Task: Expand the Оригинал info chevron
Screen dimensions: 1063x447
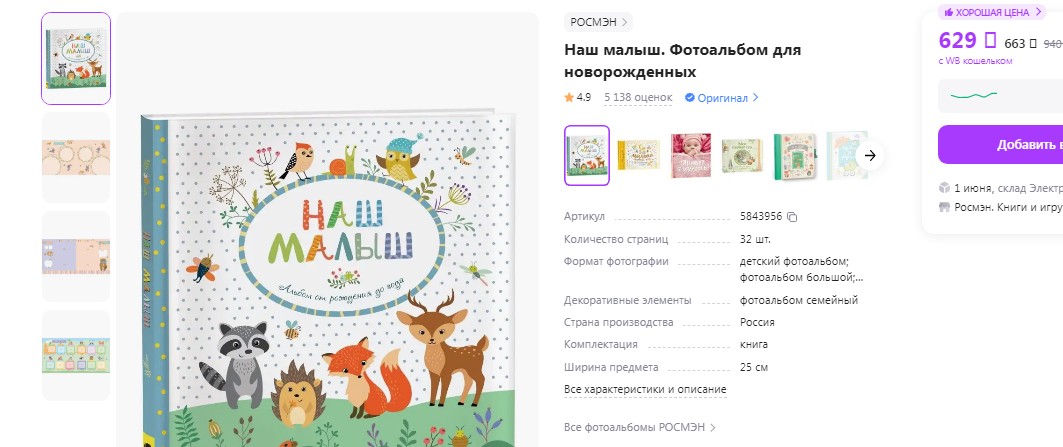Action: (755, 98)
